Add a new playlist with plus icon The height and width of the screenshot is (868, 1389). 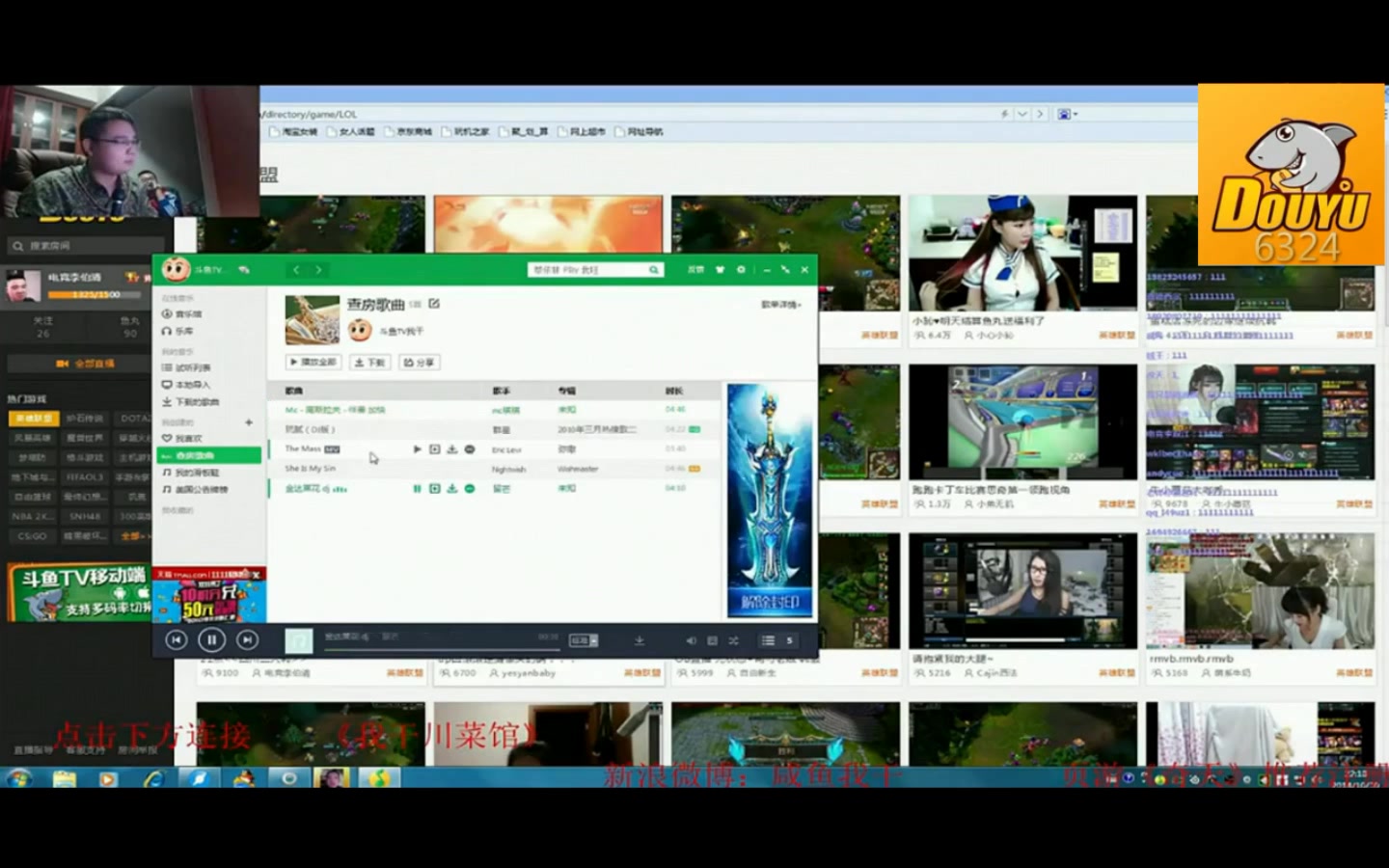(x=249, y=422)
